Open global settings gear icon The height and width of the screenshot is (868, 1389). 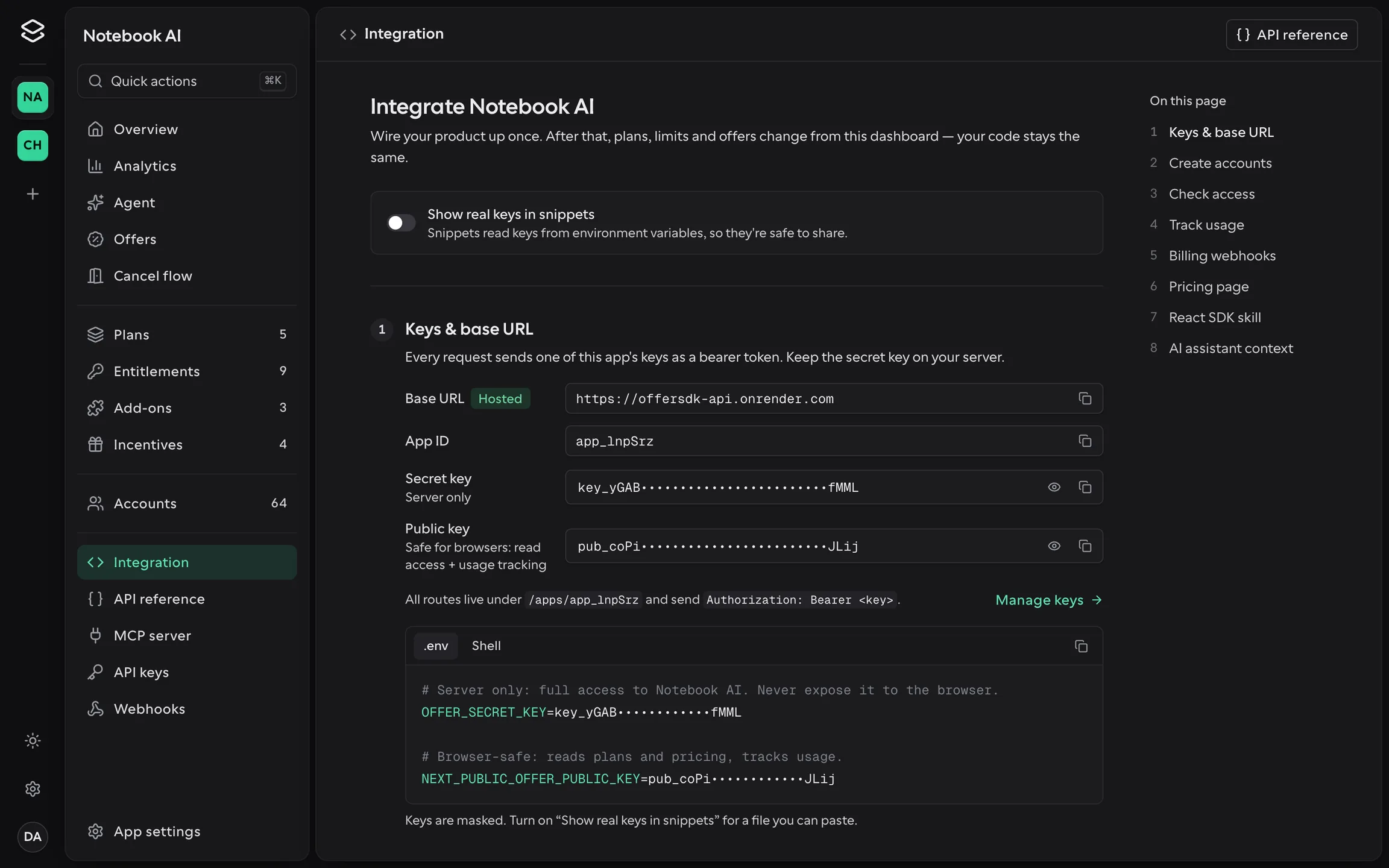33,788
